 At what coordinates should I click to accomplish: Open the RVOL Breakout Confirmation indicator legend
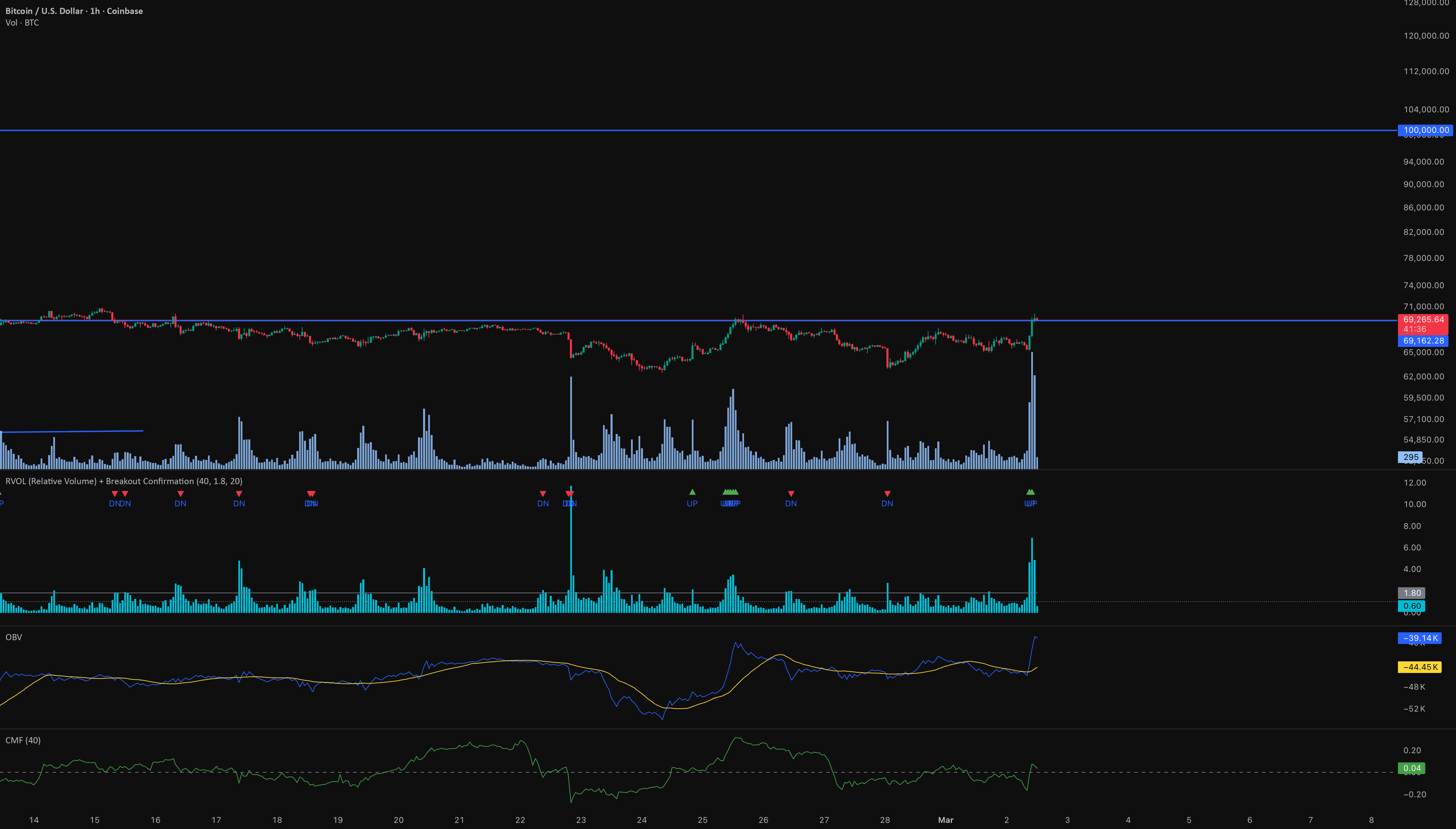coord(124,481)
